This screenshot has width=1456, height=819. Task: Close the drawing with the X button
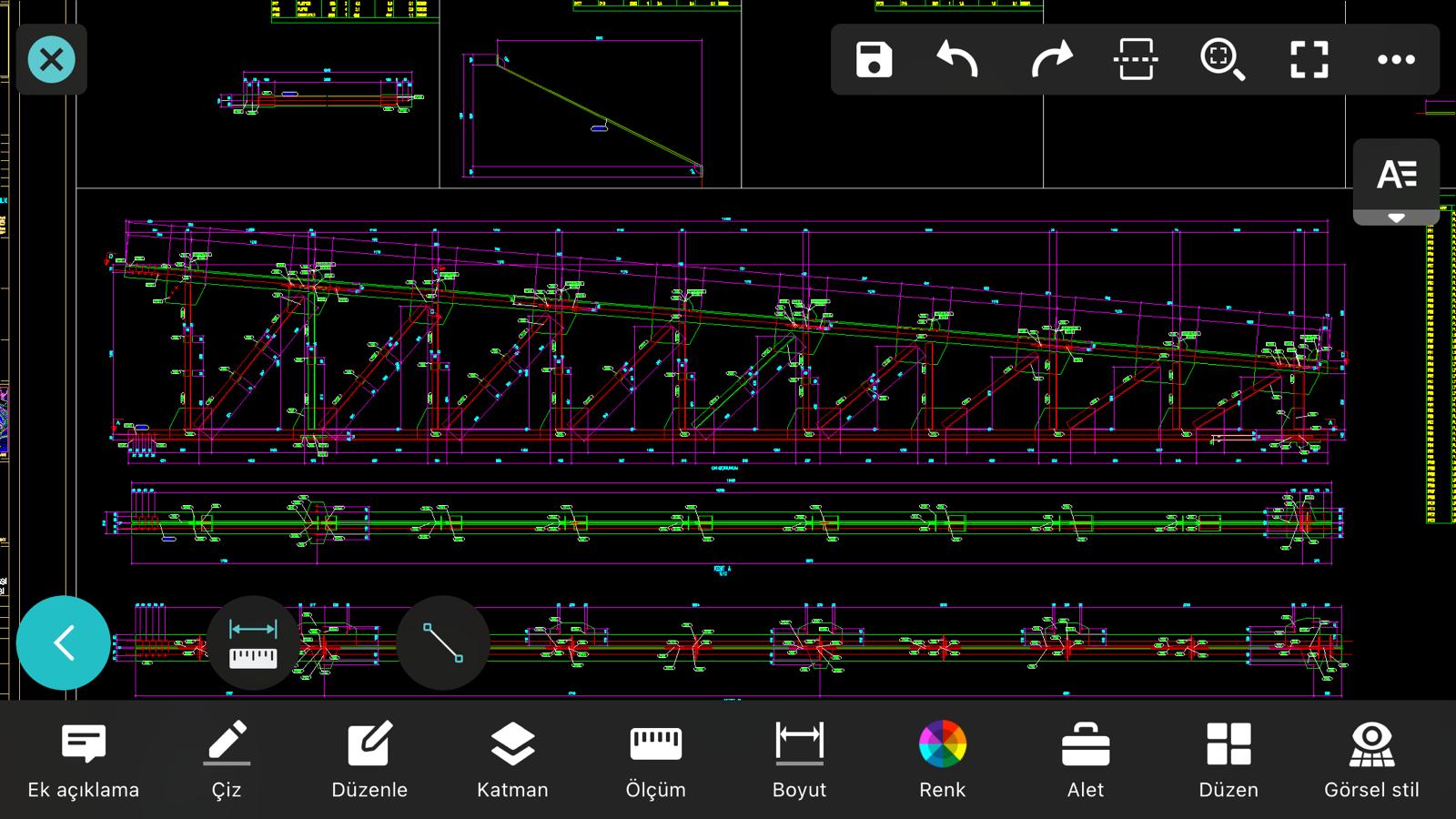click(x=52, y=60)
